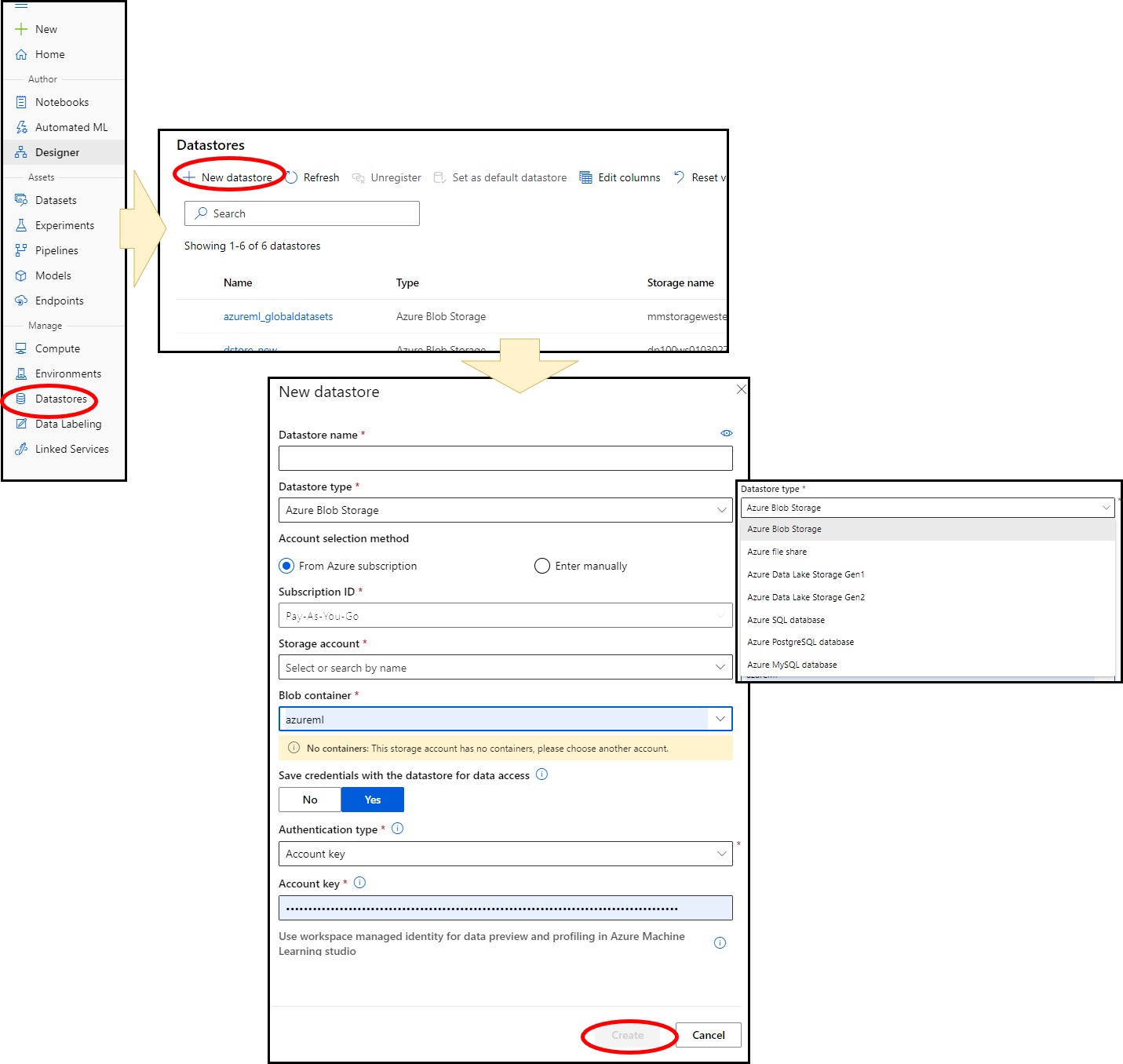Click the Datastores database icon
Image resolution: width=1123 pixels, height=1064 pixels.
tap(21, 399)
